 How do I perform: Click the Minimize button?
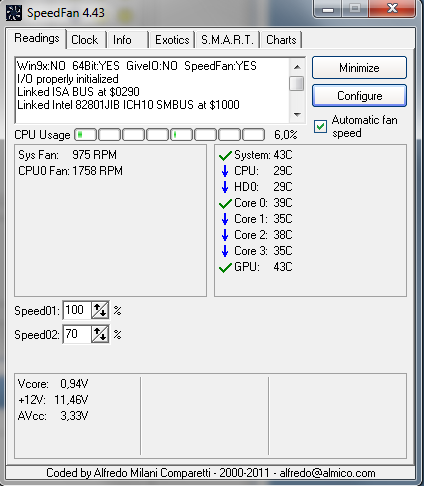[x=359, y=68]
